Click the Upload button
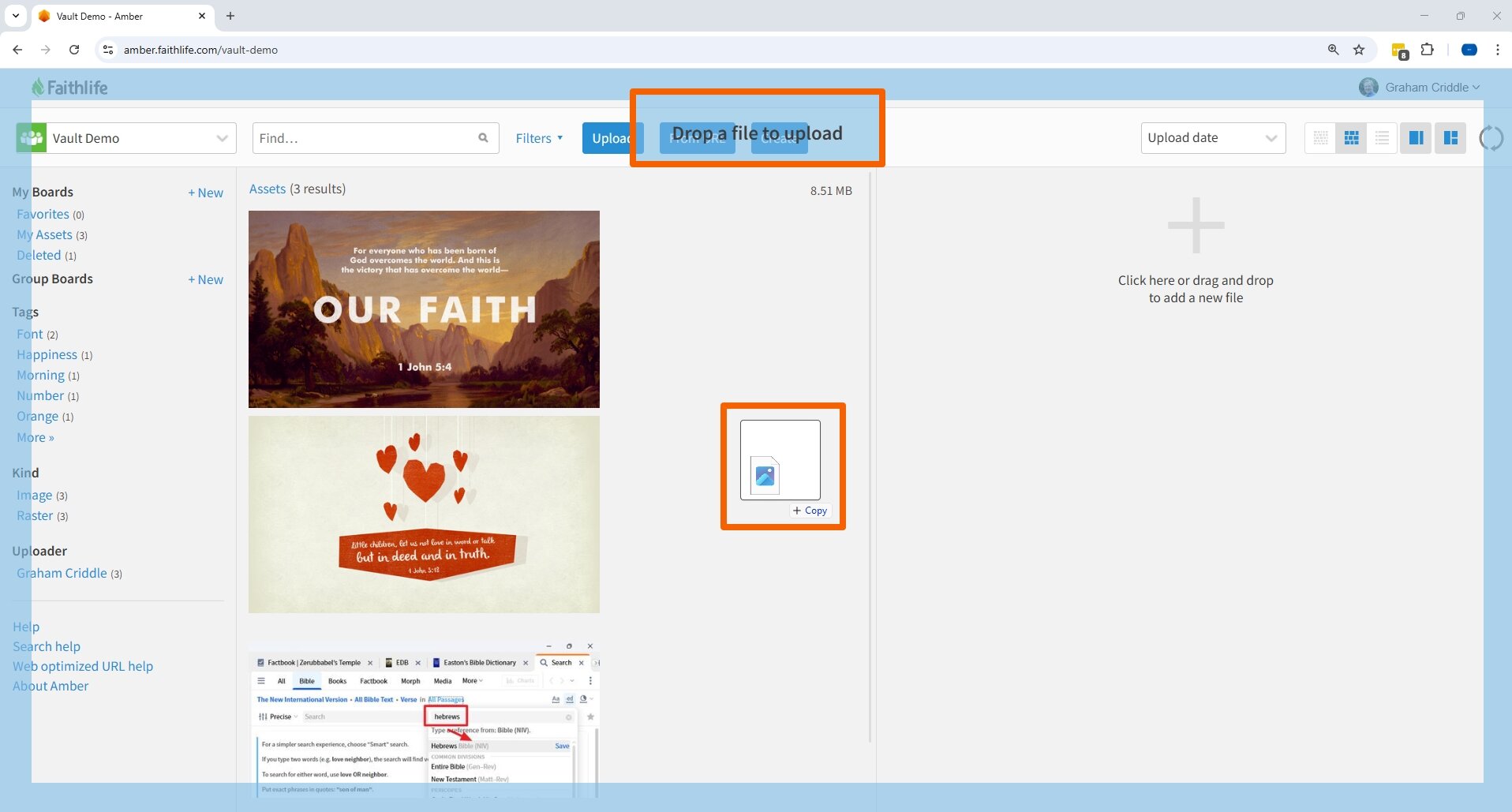The height and width of the screenshot is (812, 1512). (612, 138)
